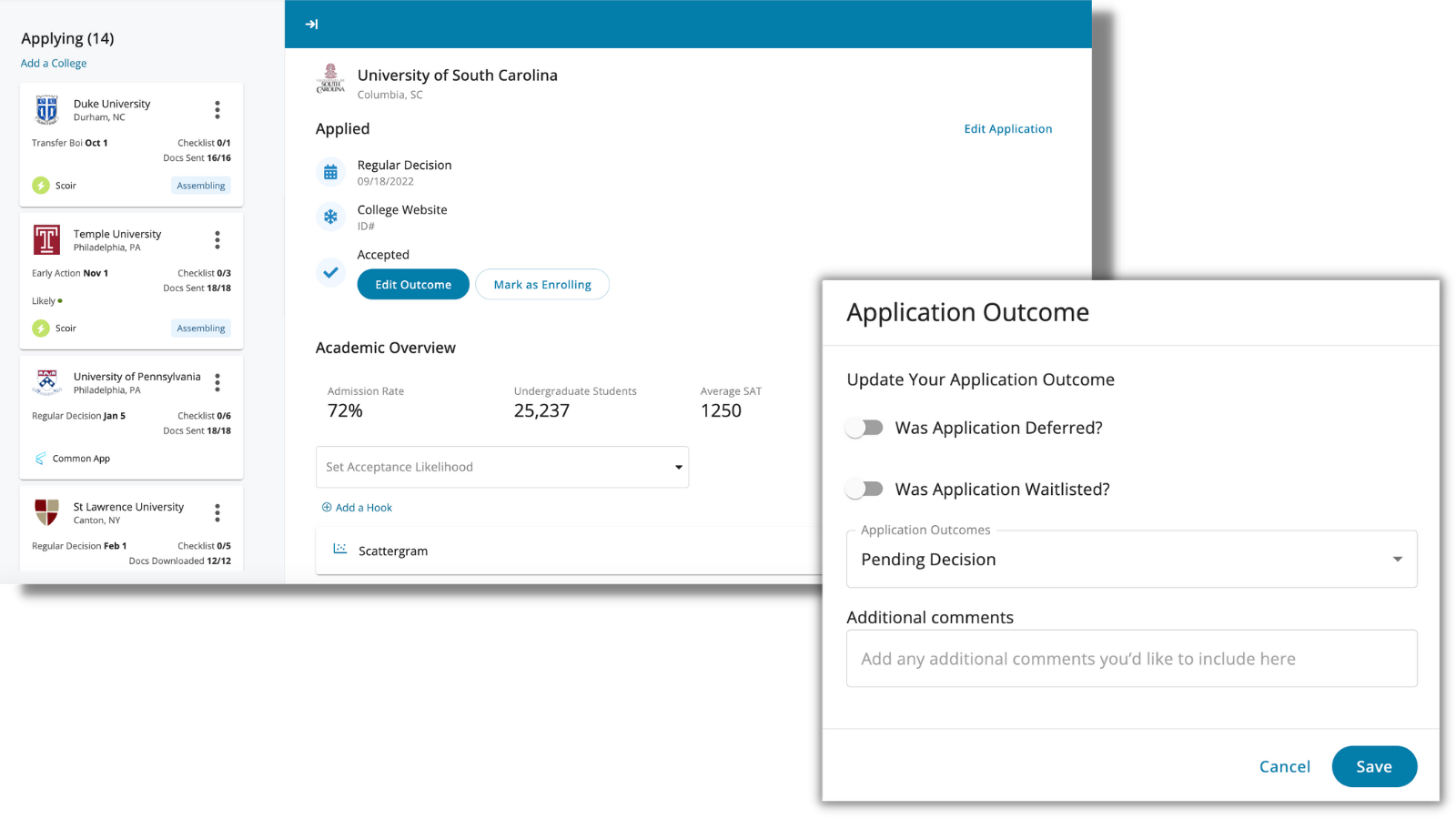
Task: Click the University of South Carolina logo
Action: coord(330,79)
